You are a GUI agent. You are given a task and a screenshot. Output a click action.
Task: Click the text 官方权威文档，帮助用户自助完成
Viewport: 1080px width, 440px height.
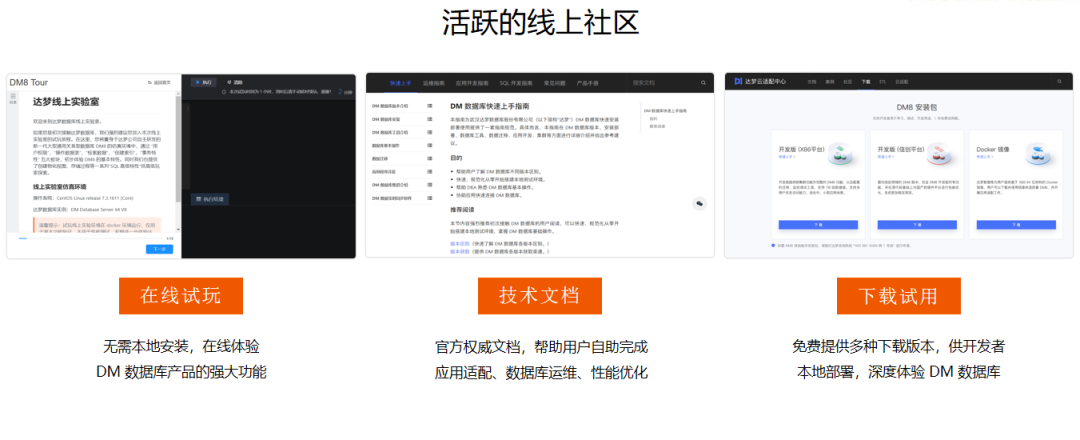541,346
